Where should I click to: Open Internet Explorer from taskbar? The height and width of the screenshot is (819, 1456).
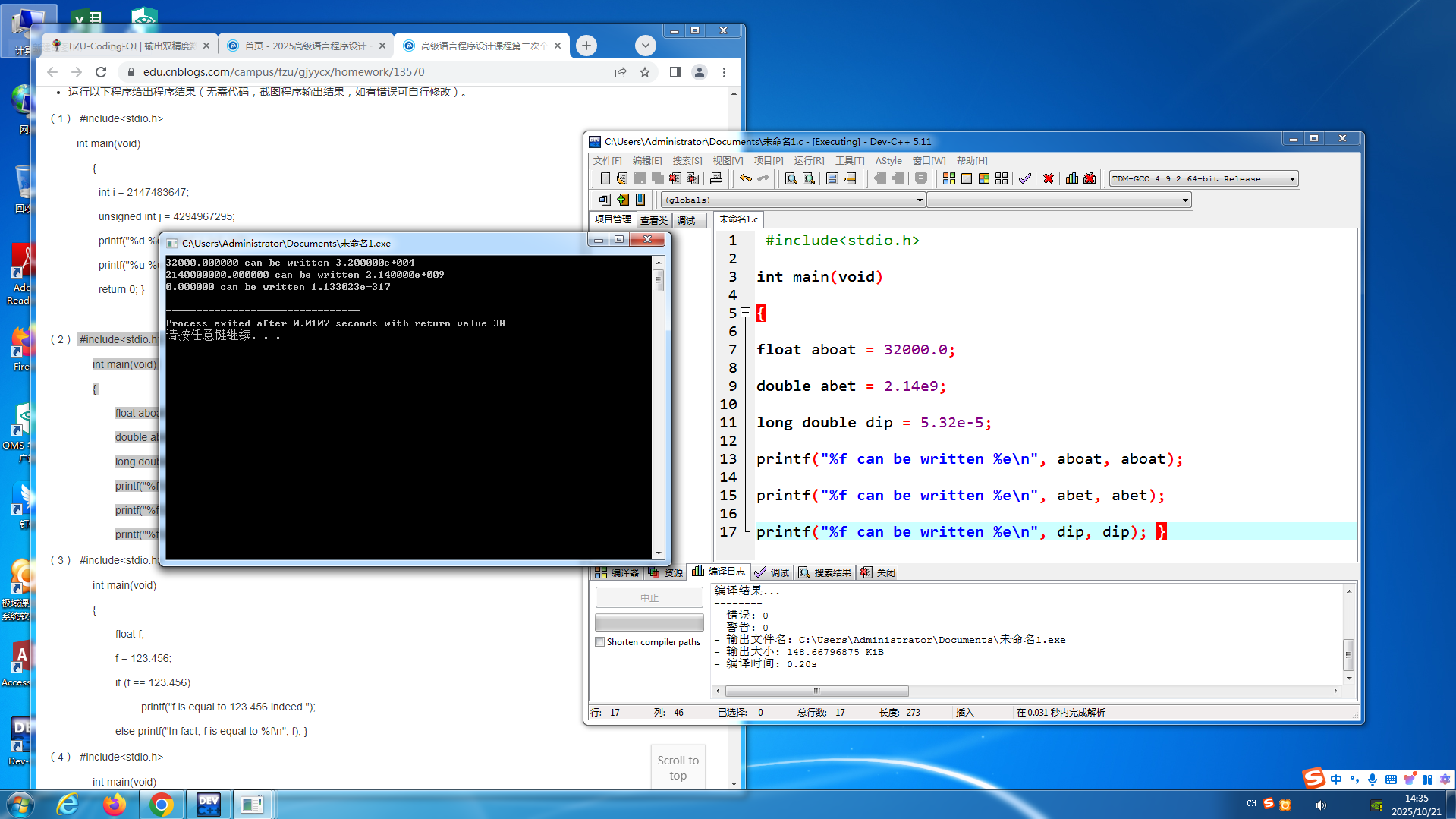pos(68,805)
